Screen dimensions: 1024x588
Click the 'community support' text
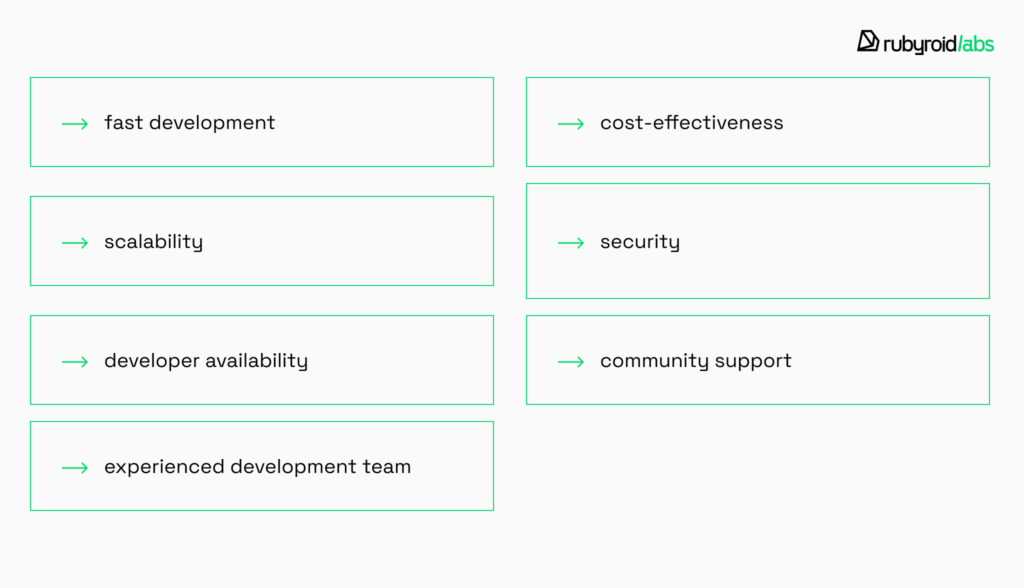(x=695, y=361)
